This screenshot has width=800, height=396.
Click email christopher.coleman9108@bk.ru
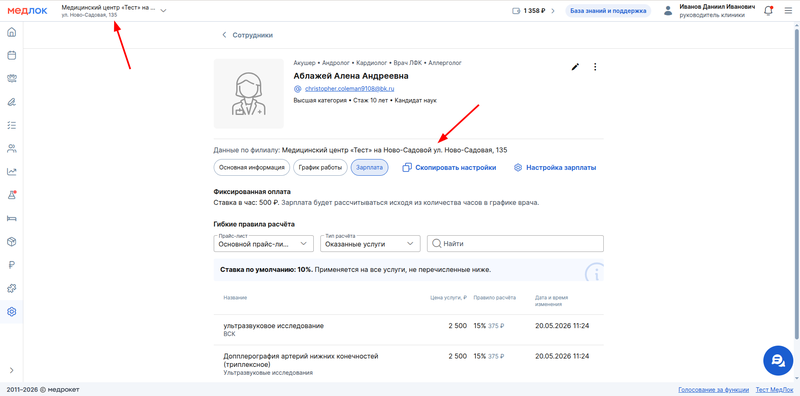349,89
